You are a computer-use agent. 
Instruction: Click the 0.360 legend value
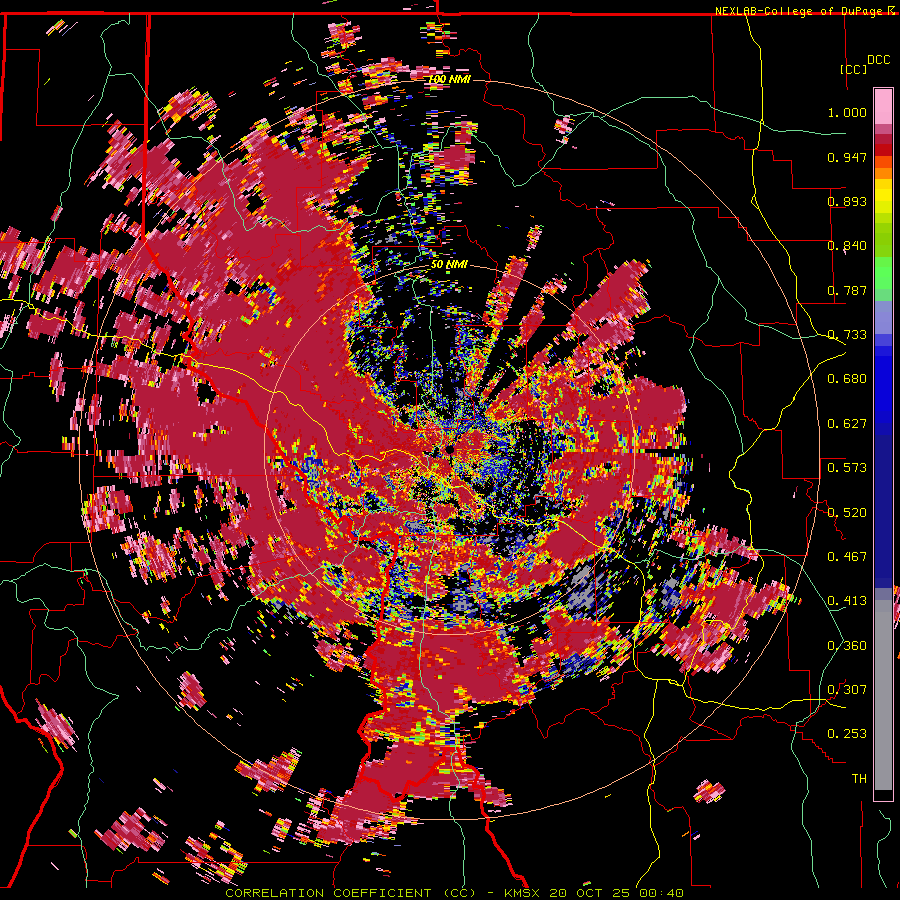847,646
